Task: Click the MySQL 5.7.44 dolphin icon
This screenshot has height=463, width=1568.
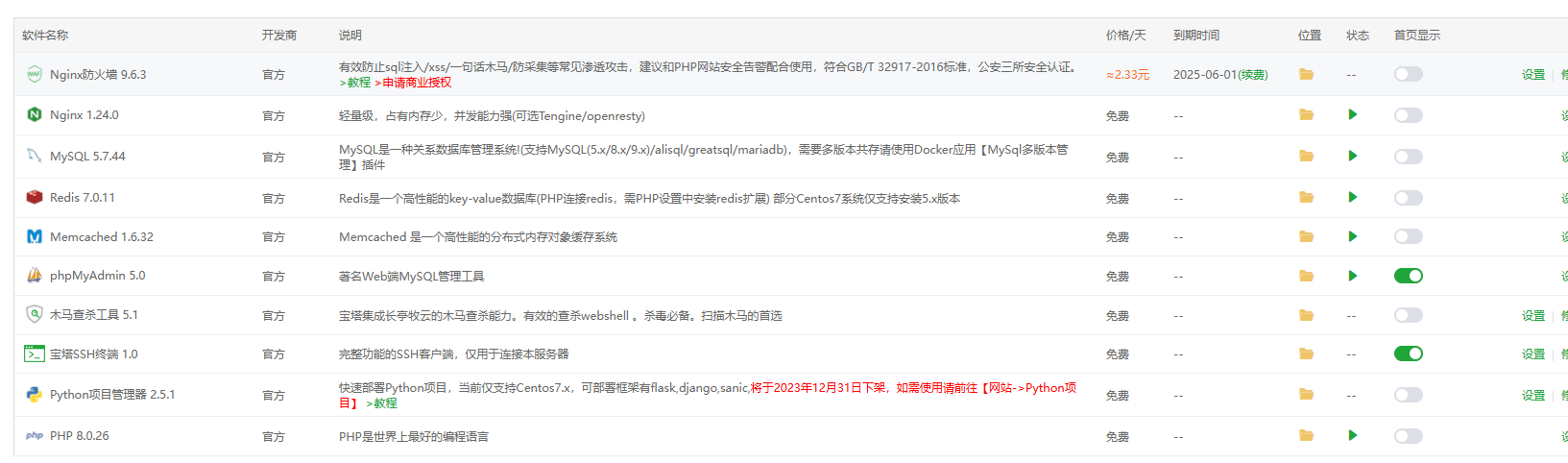Action: coord(35,156)
